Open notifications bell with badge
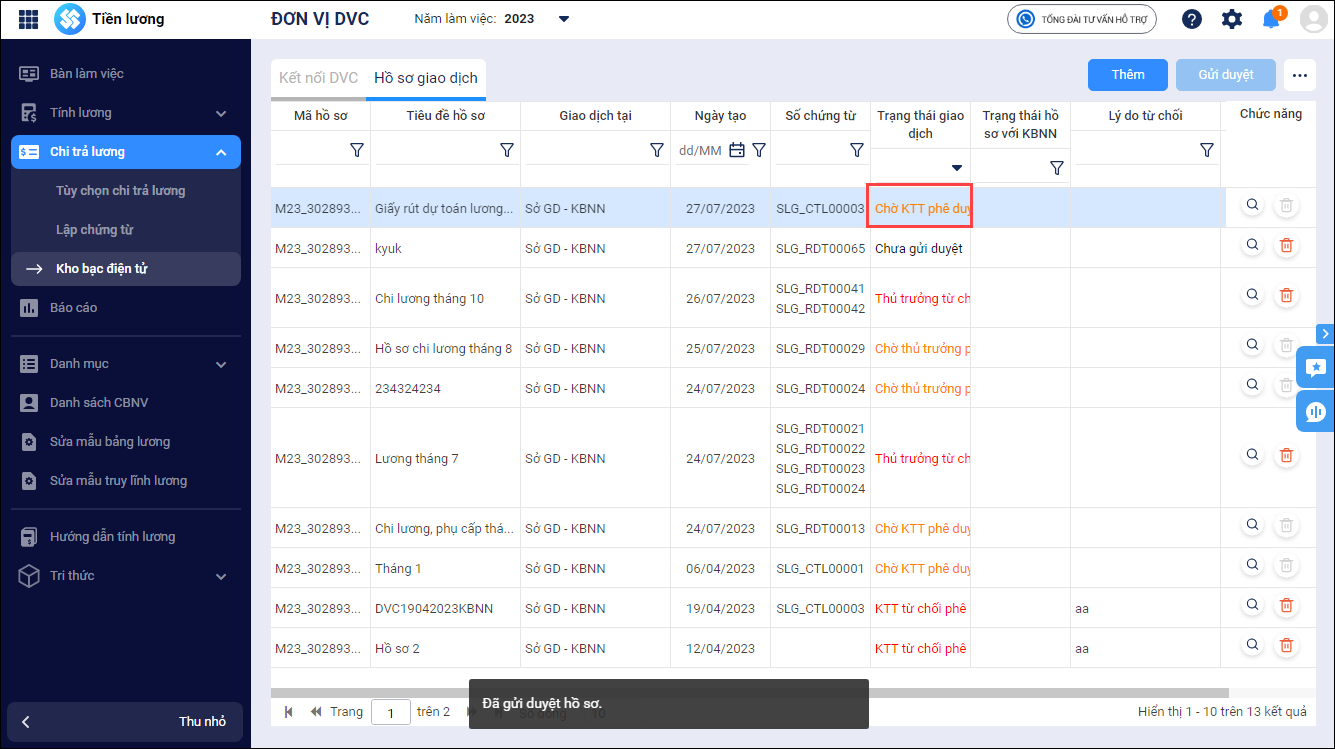The height and width of the screenshot is (749, 1335). click(1272, 18)
